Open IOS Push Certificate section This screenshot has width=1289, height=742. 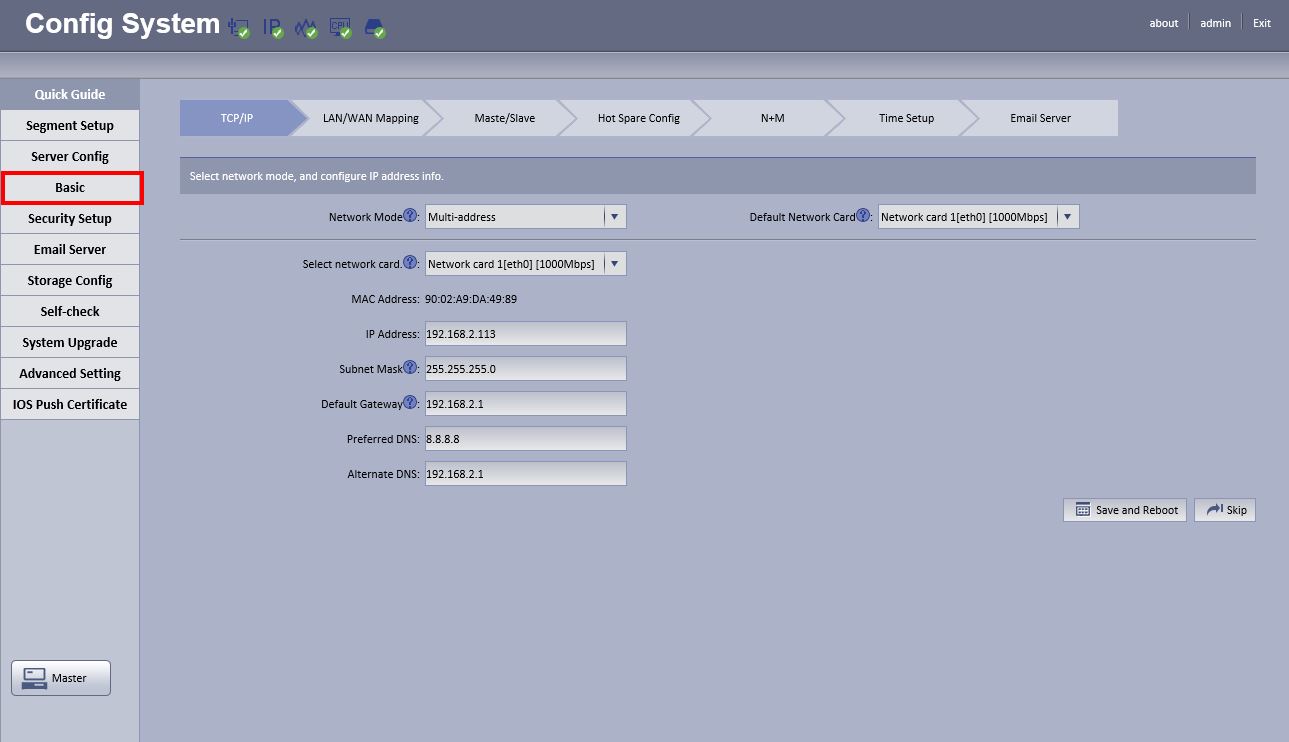point(70,405)
